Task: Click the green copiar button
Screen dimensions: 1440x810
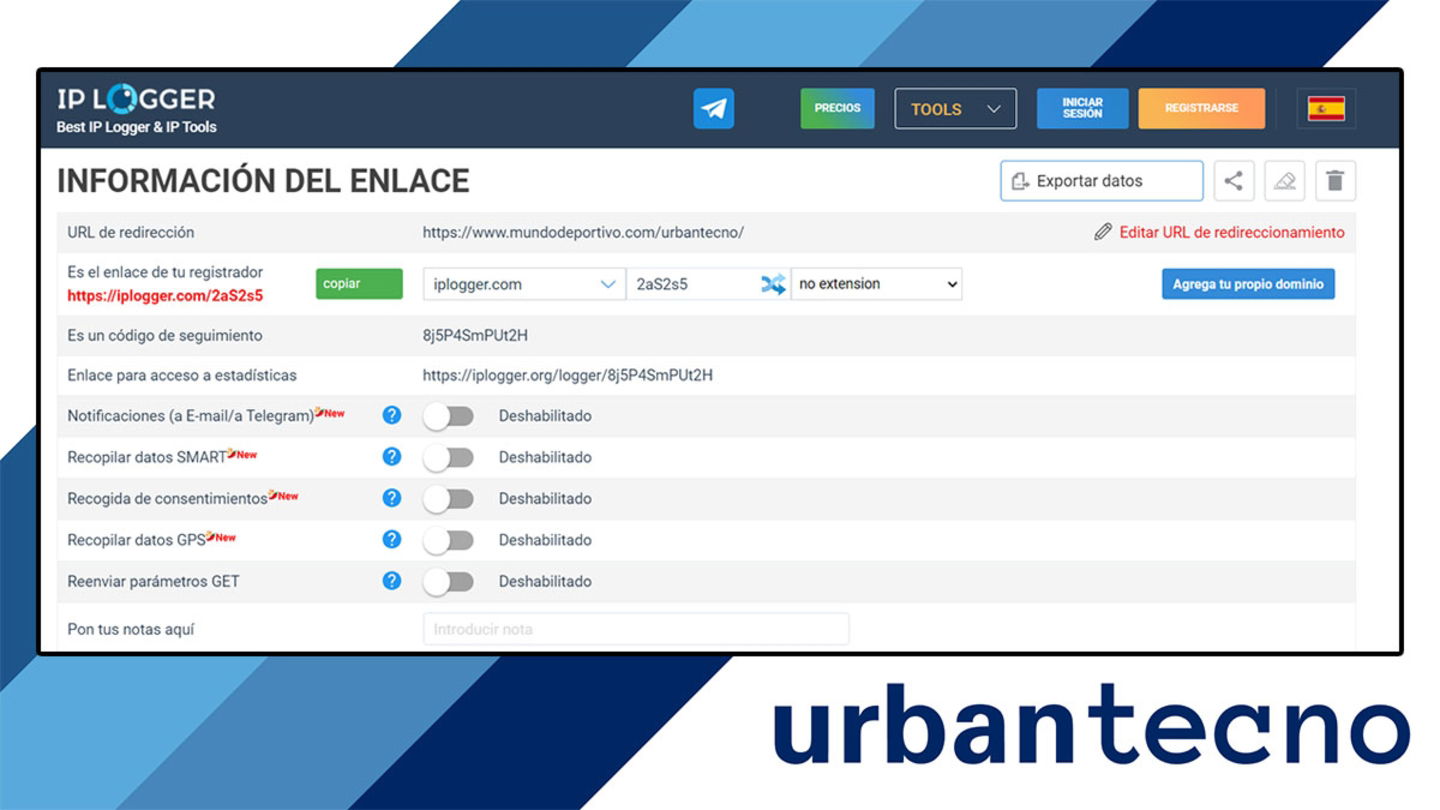Action: [359, 284]
